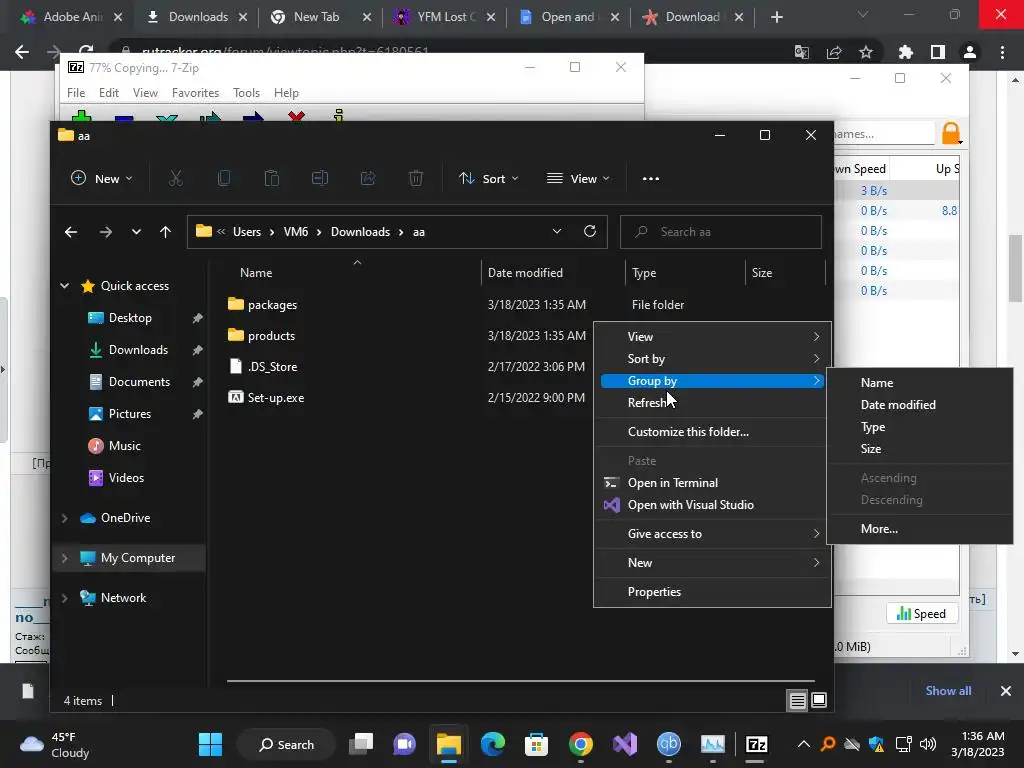
Task: Open the Sort dropdown in Explorer toolbar
Action: pos(488,178)
